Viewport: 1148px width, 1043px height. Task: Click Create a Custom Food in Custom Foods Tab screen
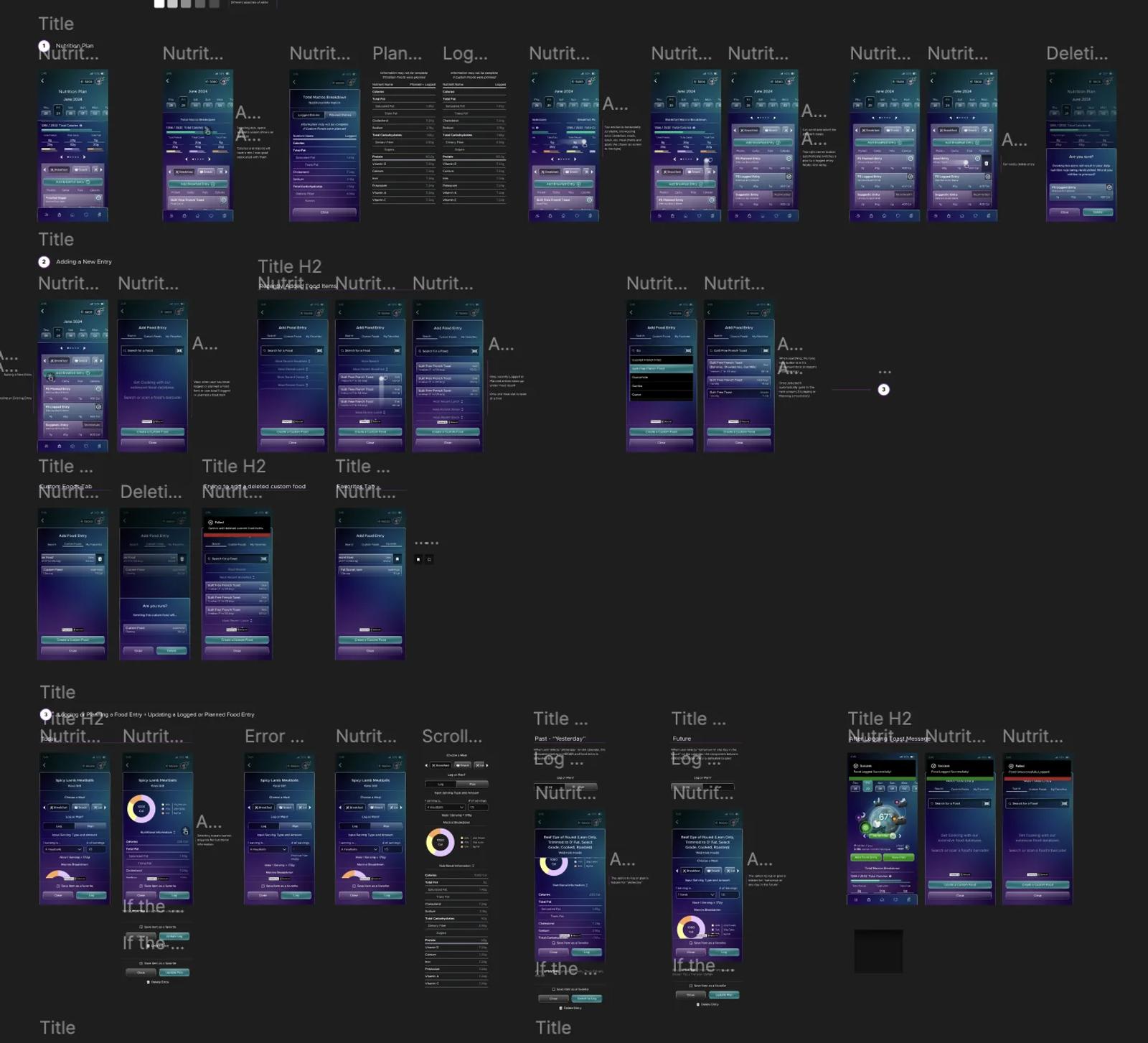click(x=73, y=640)
